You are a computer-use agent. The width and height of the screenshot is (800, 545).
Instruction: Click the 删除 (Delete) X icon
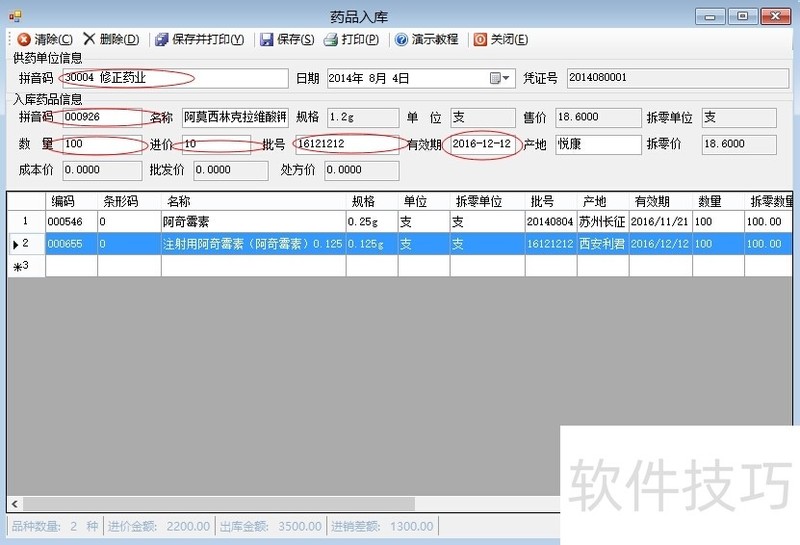click(x=89, y=39)
